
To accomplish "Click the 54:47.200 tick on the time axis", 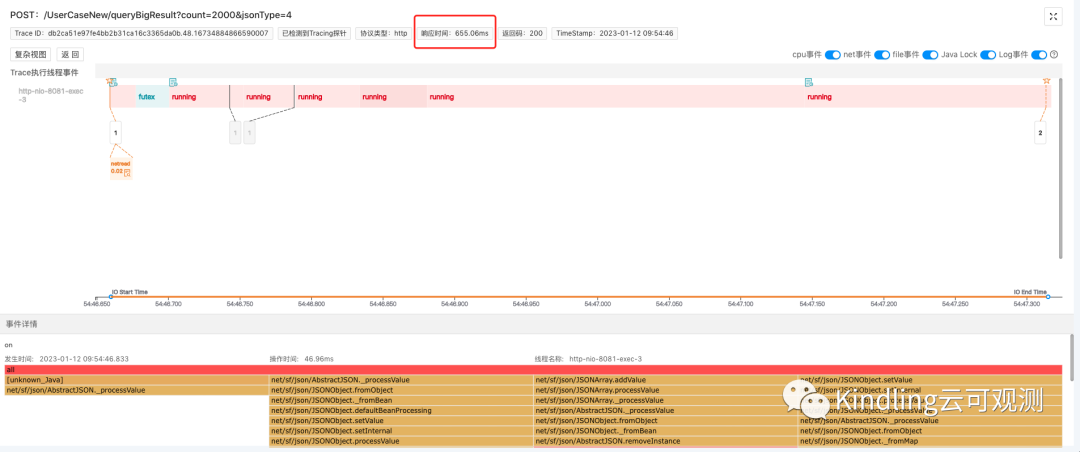I will pos(883,304).
